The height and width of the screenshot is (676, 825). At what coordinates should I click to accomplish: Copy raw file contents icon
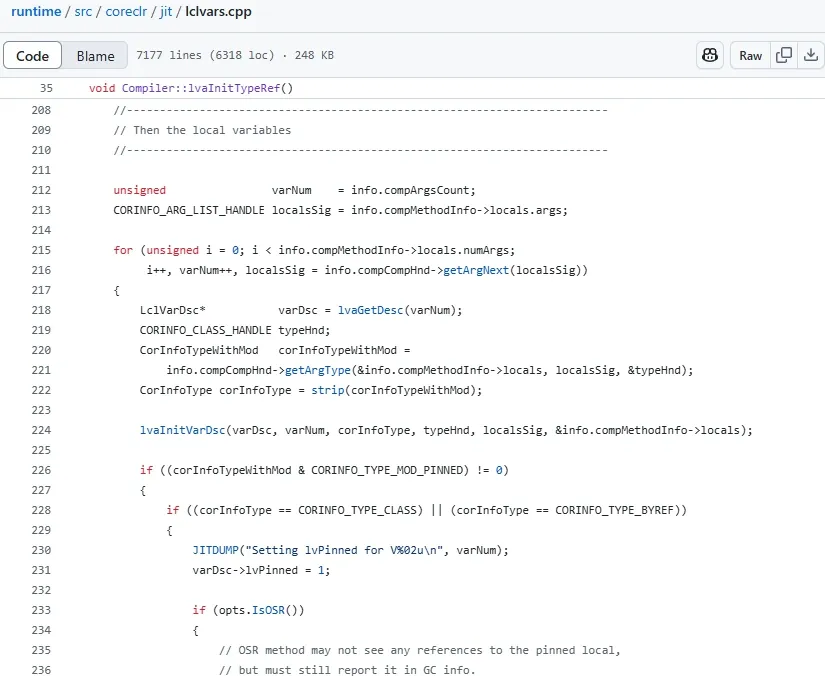tap(784, 55)
